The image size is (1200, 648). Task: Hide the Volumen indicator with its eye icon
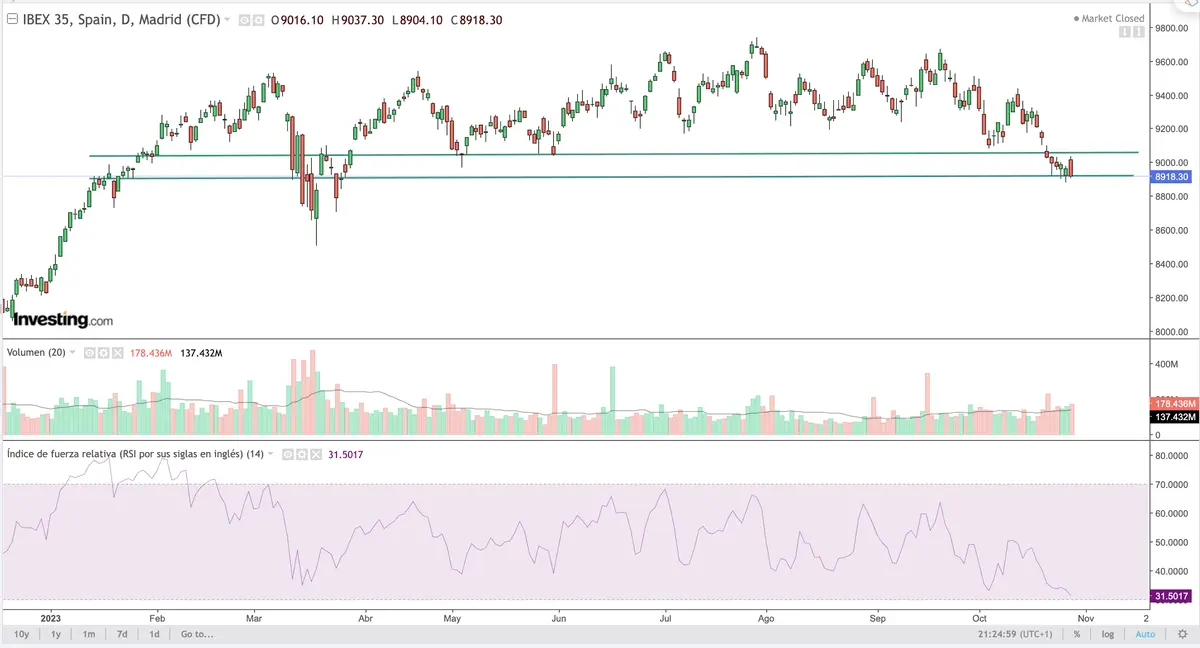point(89,353)
